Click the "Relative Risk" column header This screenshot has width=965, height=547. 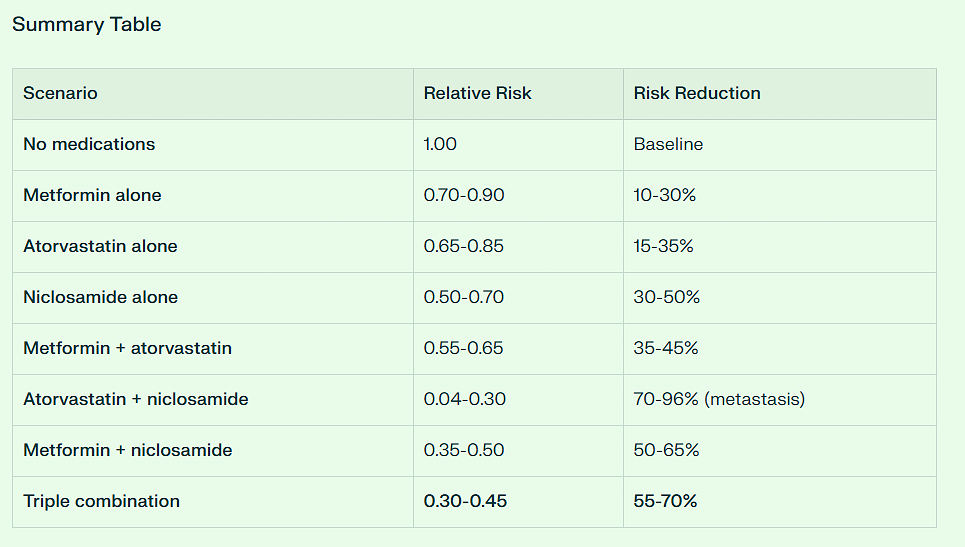tap(477, 93)
